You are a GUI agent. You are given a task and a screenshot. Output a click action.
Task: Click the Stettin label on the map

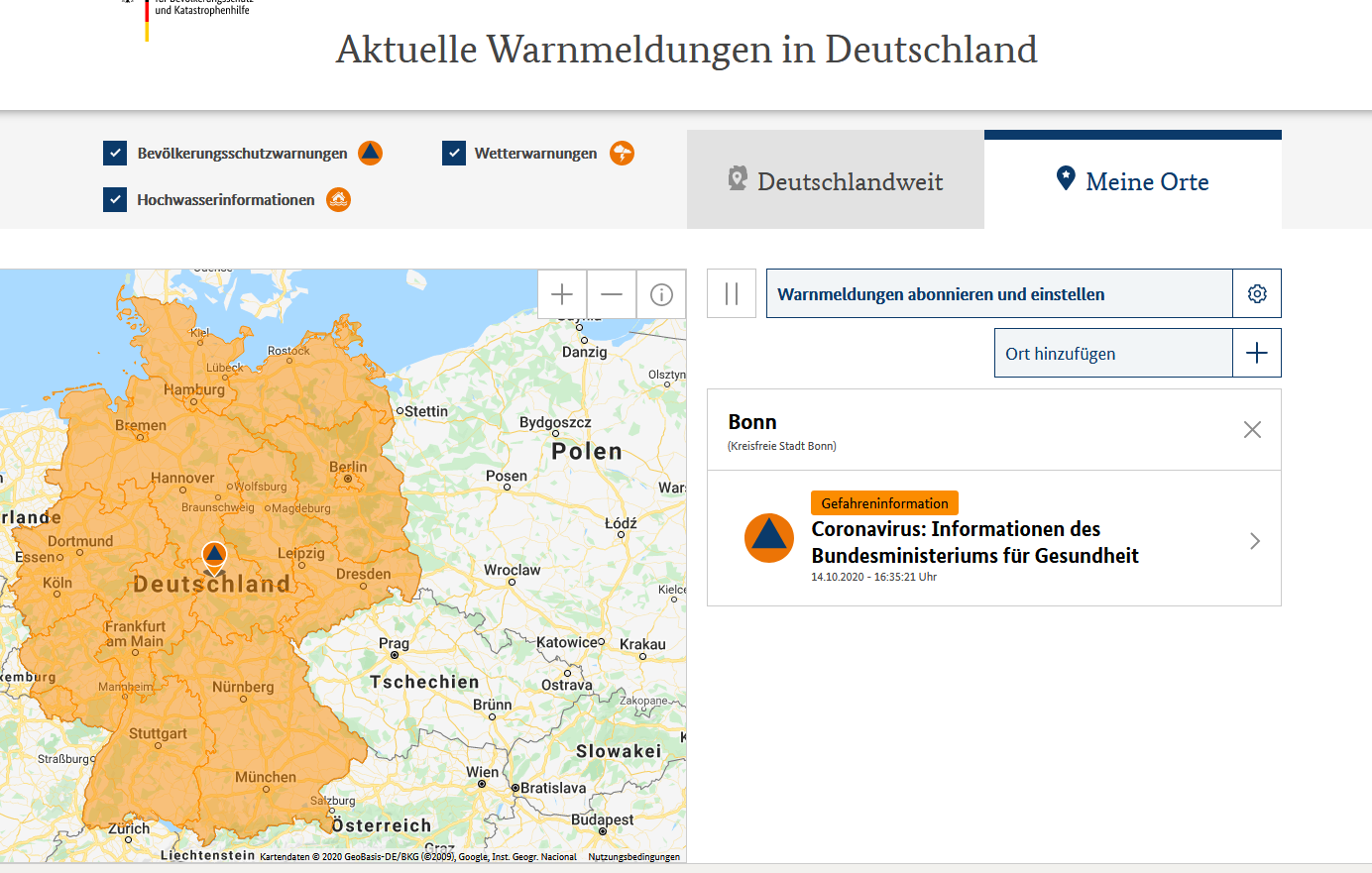point(426,411)
